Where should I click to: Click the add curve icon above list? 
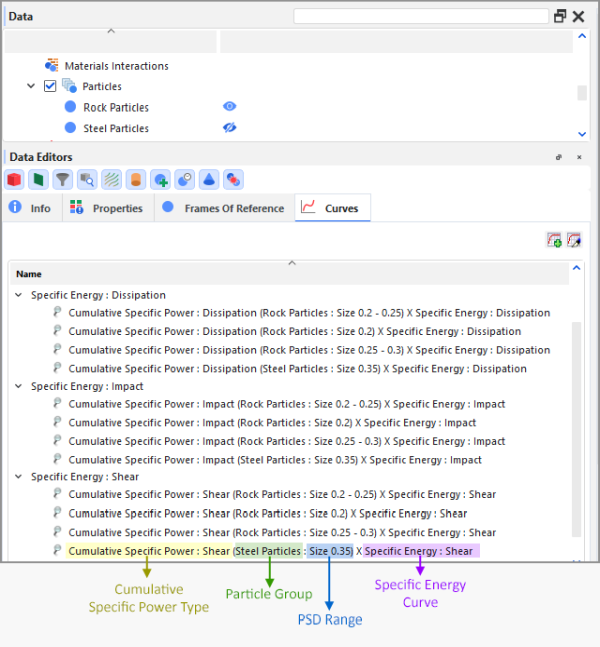pos(554,240)
